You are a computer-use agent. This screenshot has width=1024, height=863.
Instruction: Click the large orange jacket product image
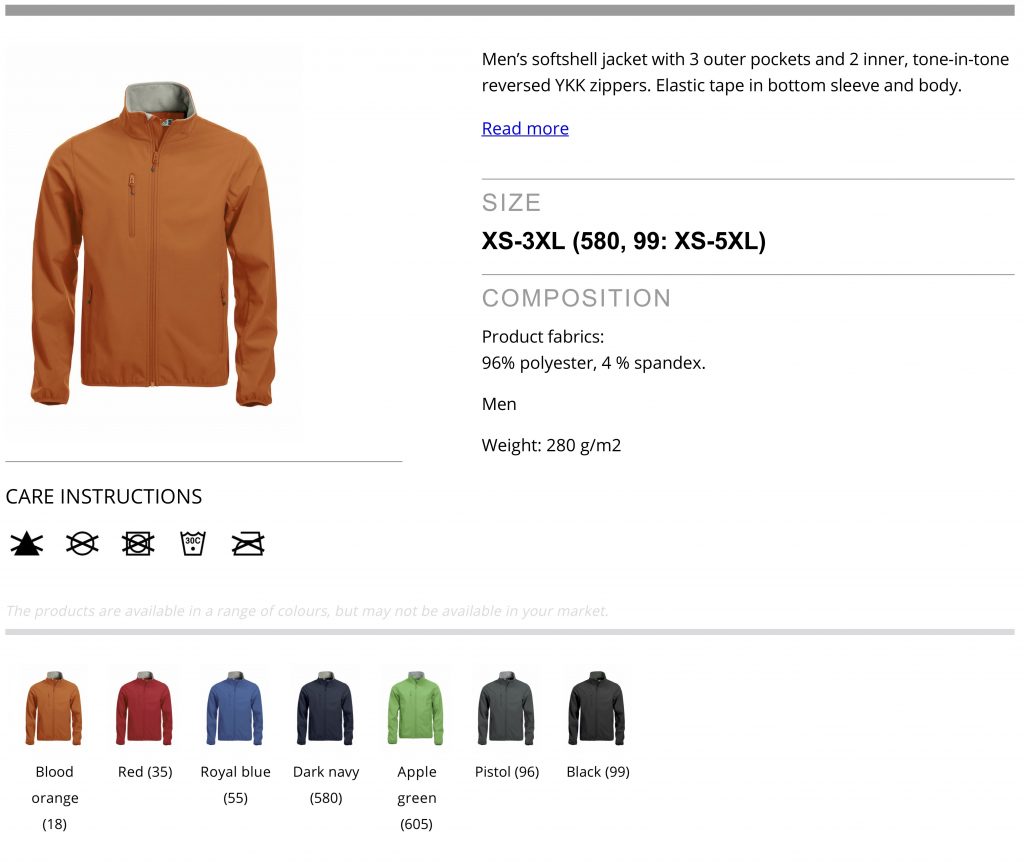click(155, 244)
